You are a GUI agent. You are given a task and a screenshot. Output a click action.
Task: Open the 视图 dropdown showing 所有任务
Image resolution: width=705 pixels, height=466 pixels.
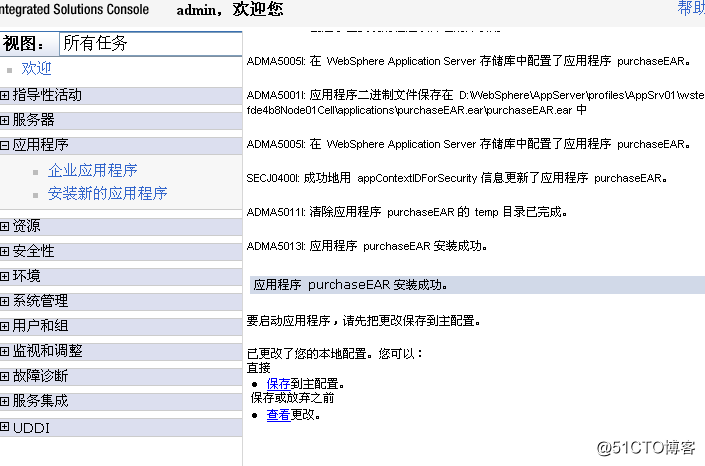151,44
